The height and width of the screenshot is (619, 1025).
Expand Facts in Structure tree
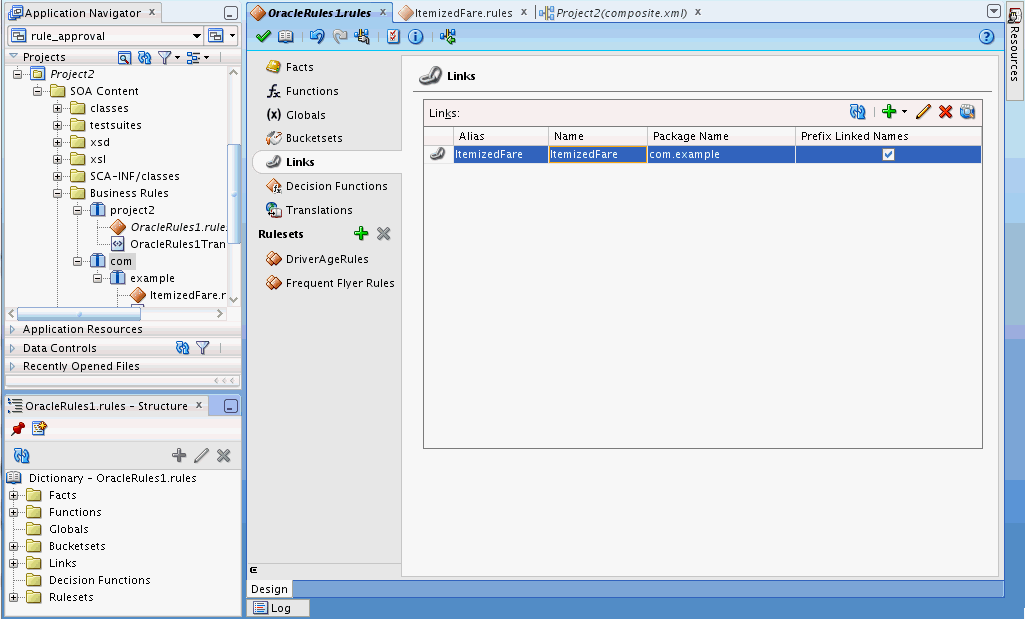pos(13,495)
